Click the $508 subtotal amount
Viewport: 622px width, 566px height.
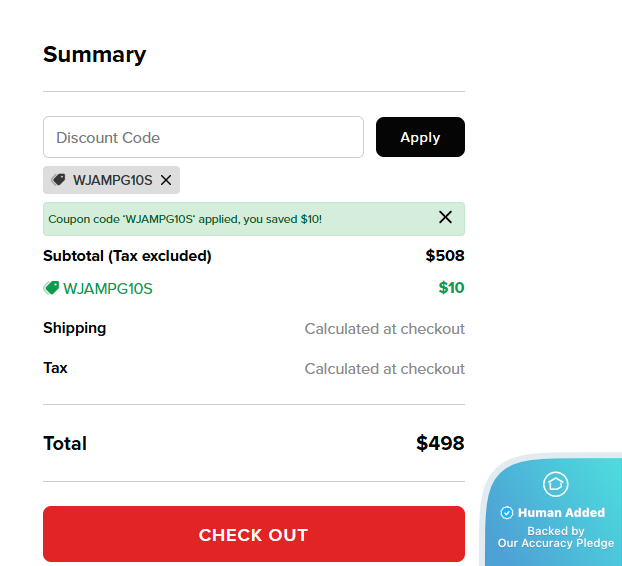(445, 256)
